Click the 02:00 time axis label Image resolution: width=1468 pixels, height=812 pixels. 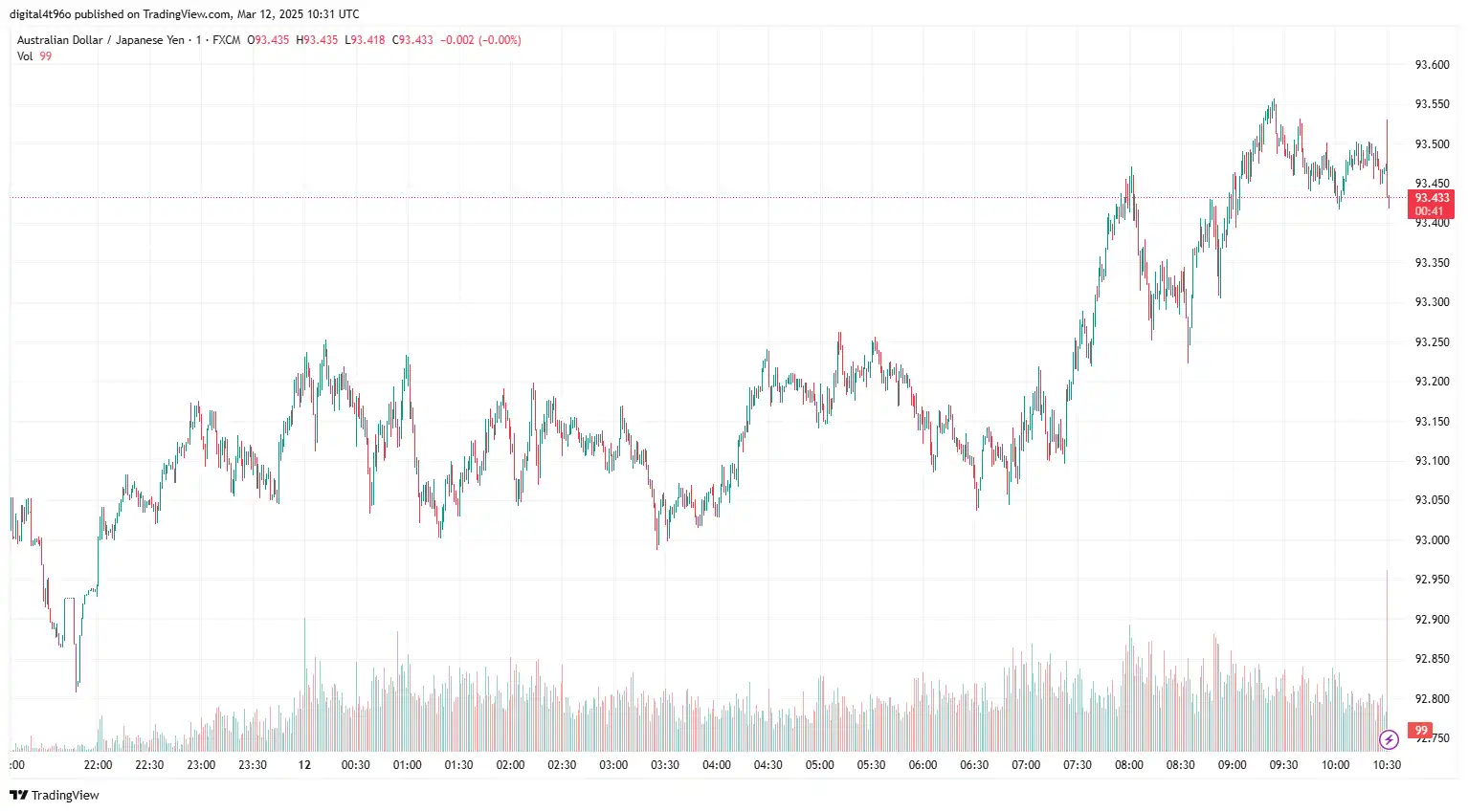(511, 765)
